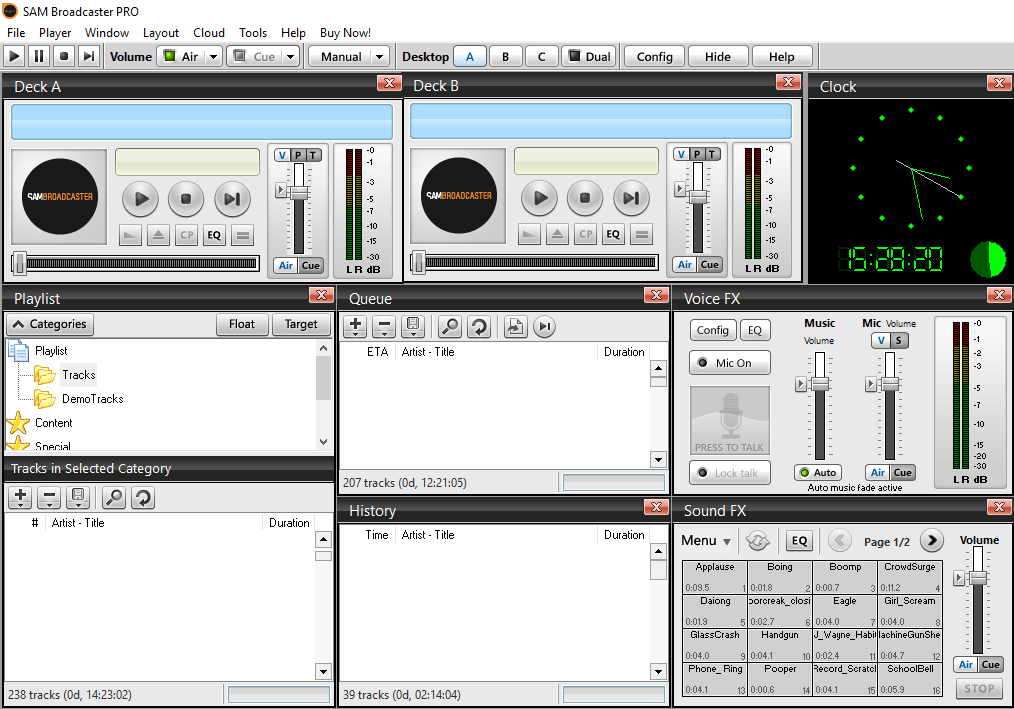Click the CP button on Deck B

point(586,234)
